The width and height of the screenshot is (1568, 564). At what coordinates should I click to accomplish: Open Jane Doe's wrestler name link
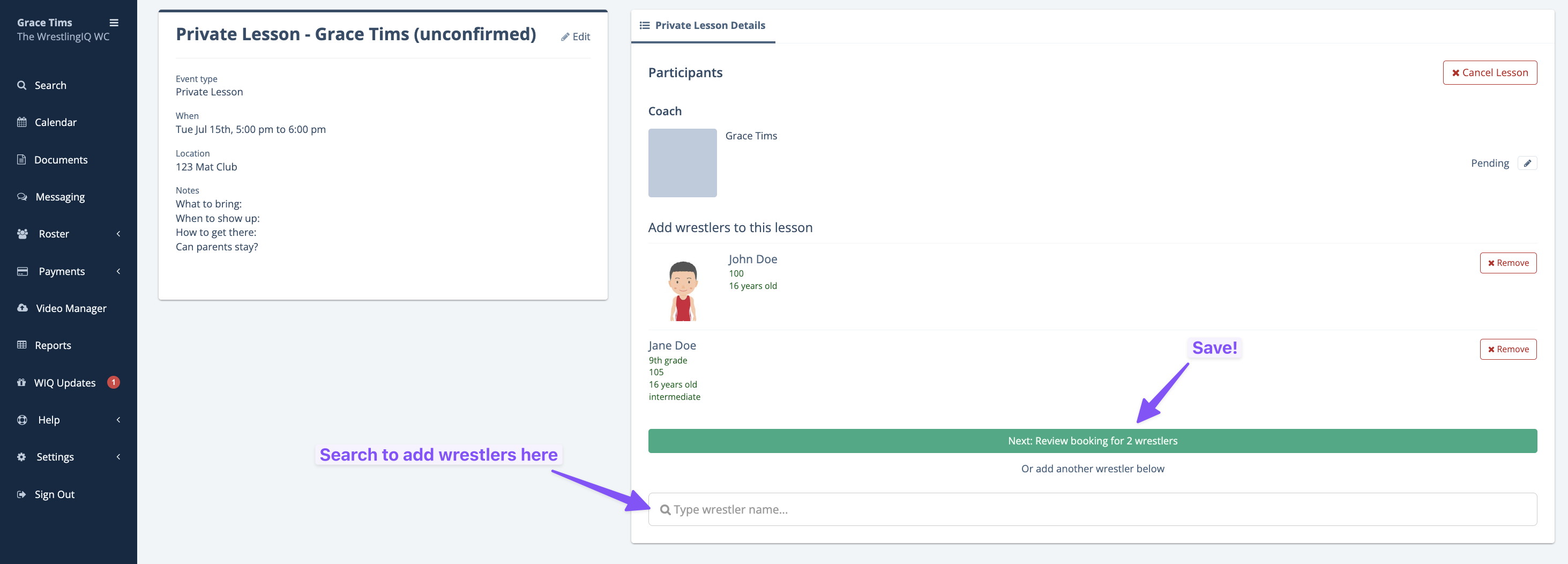pos(672,345)
